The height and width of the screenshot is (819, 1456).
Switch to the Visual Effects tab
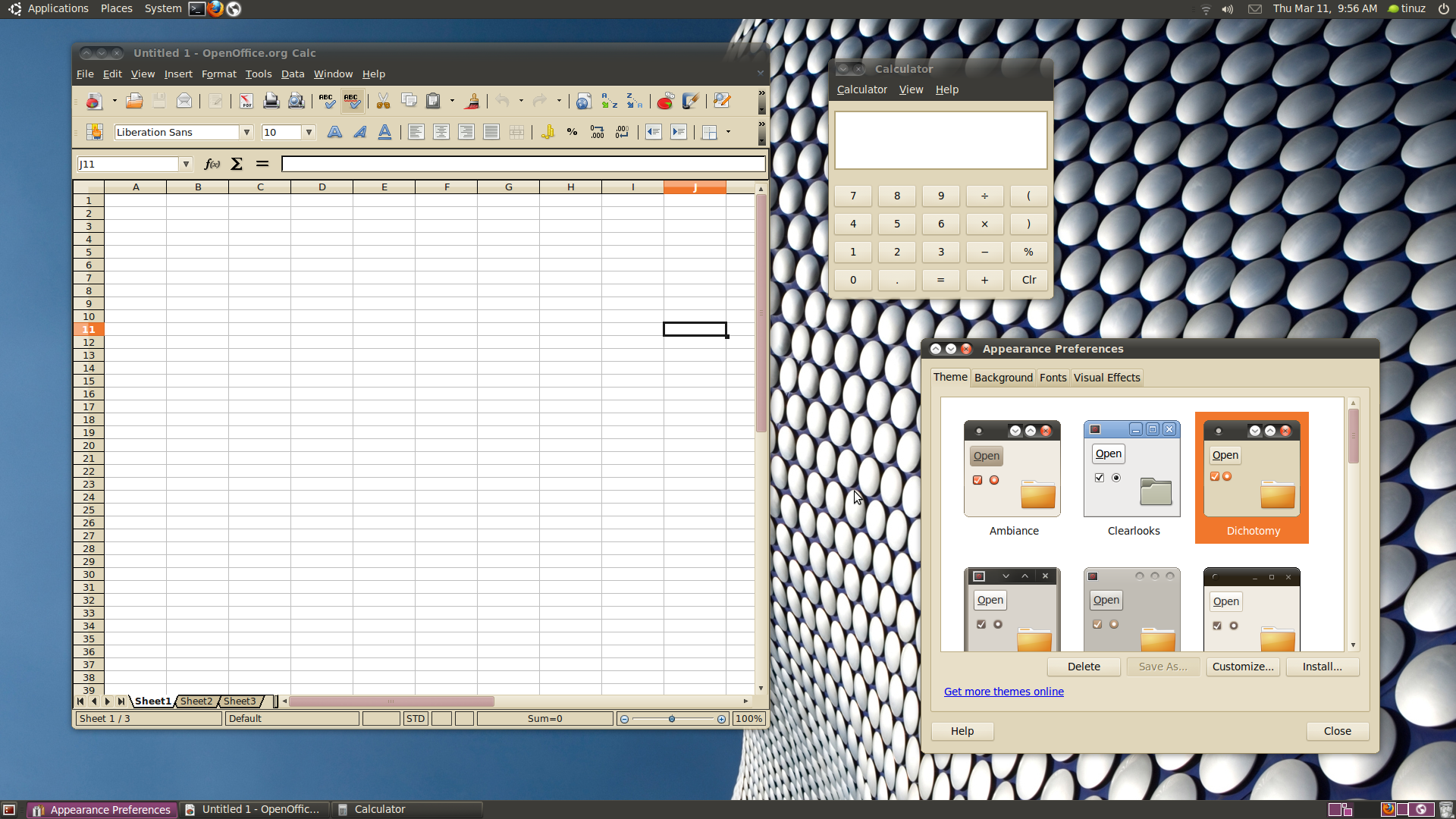point(1106,378)
